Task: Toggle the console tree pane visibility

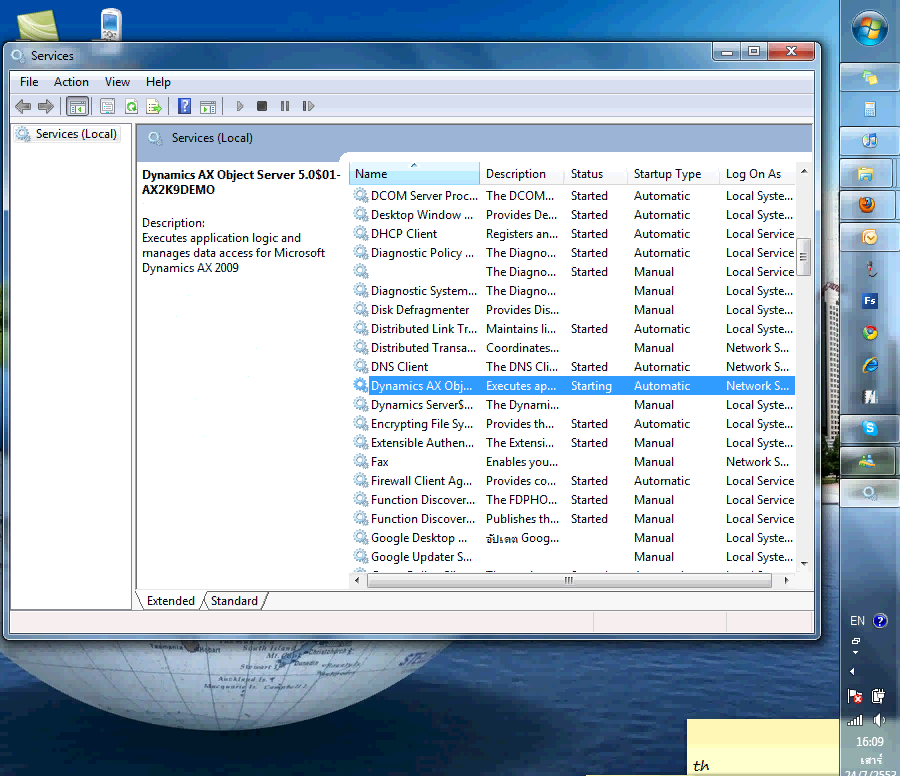Action: (x=77, y=106)
